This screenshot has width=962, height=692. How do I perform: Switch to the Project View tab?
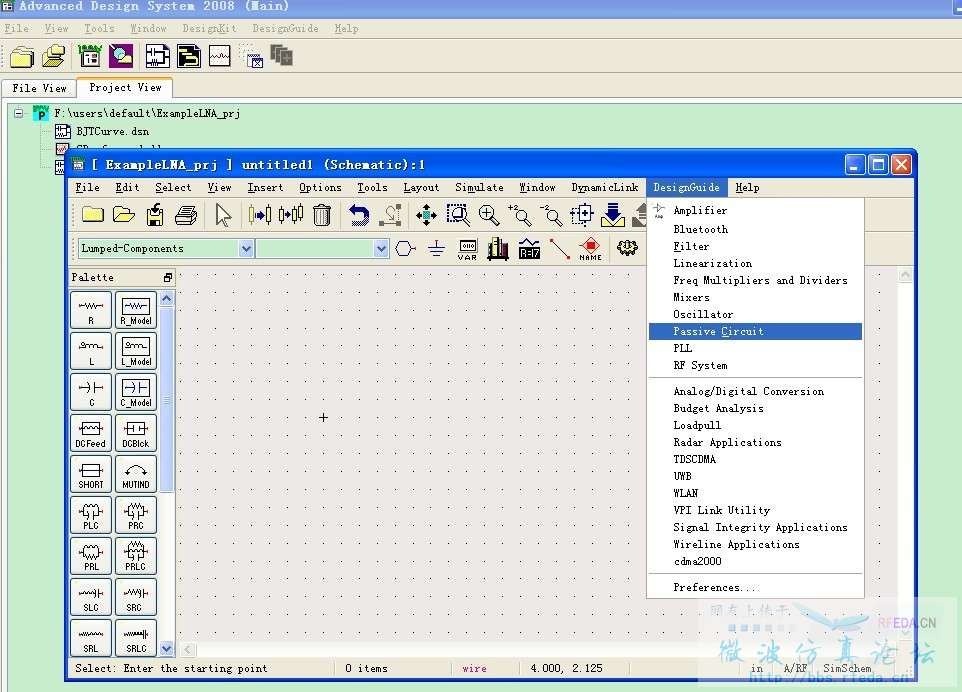click(125, 88)
